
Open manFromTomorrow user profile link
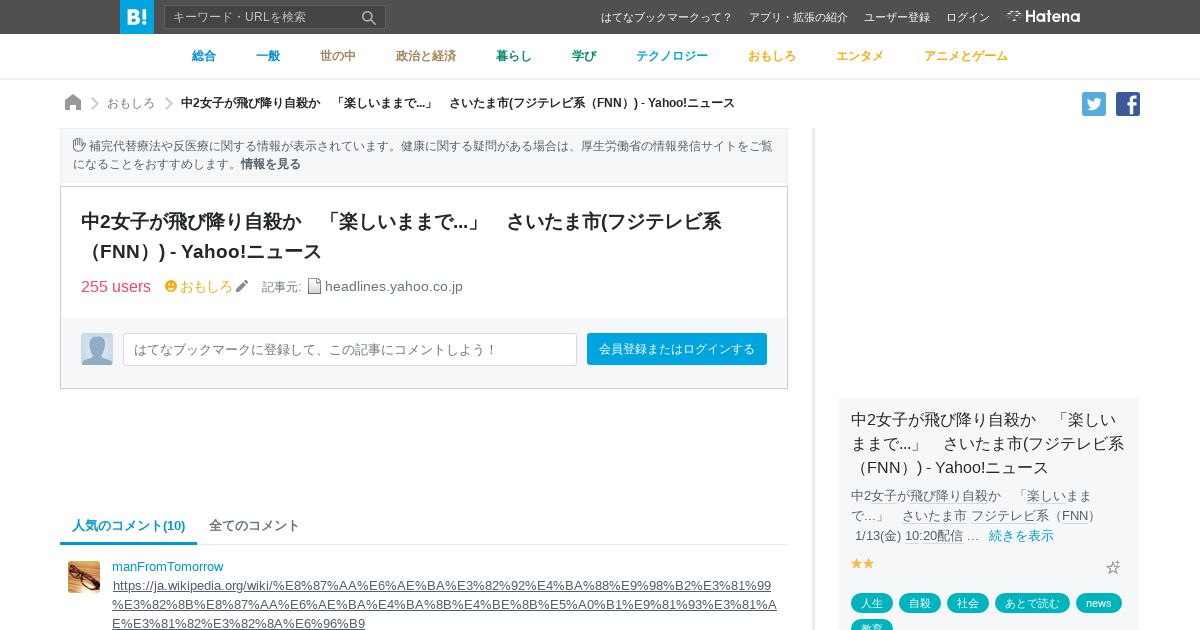click(168, 567)
